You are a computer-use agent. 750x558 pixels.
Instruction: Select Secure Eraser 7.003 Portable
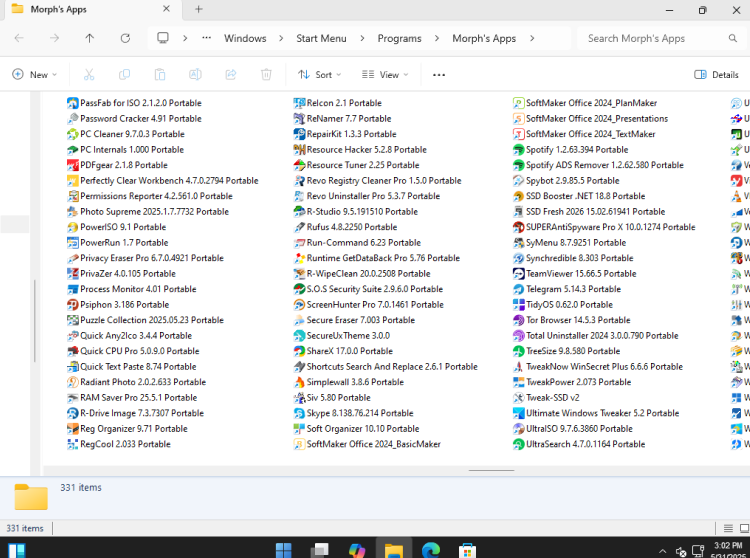pyautogui.click(x=354, y=320)
